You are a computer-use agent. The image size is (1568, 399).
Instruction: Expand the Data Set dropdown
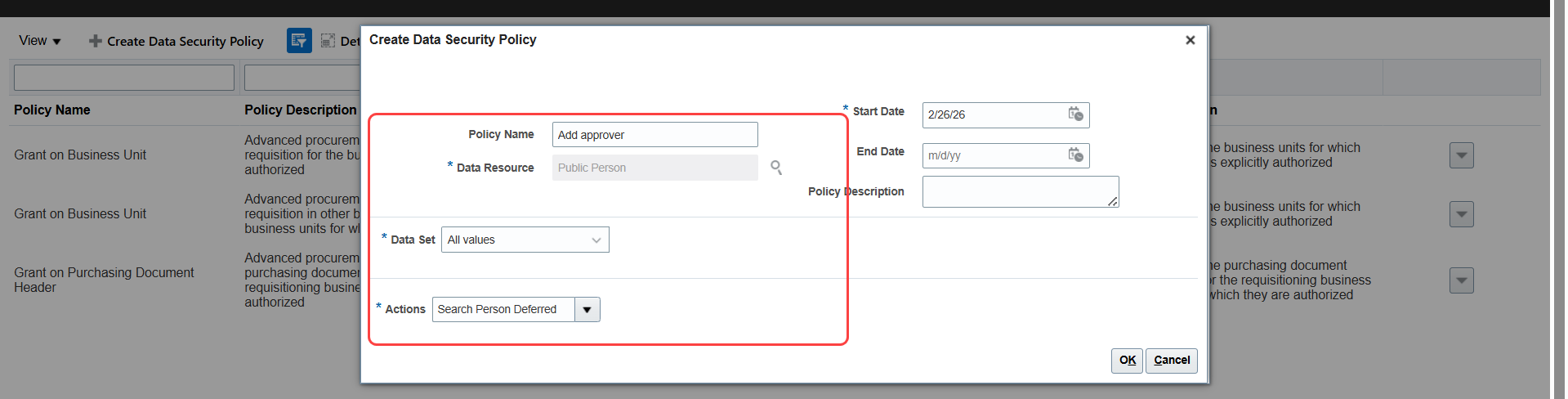coord(525,240)
